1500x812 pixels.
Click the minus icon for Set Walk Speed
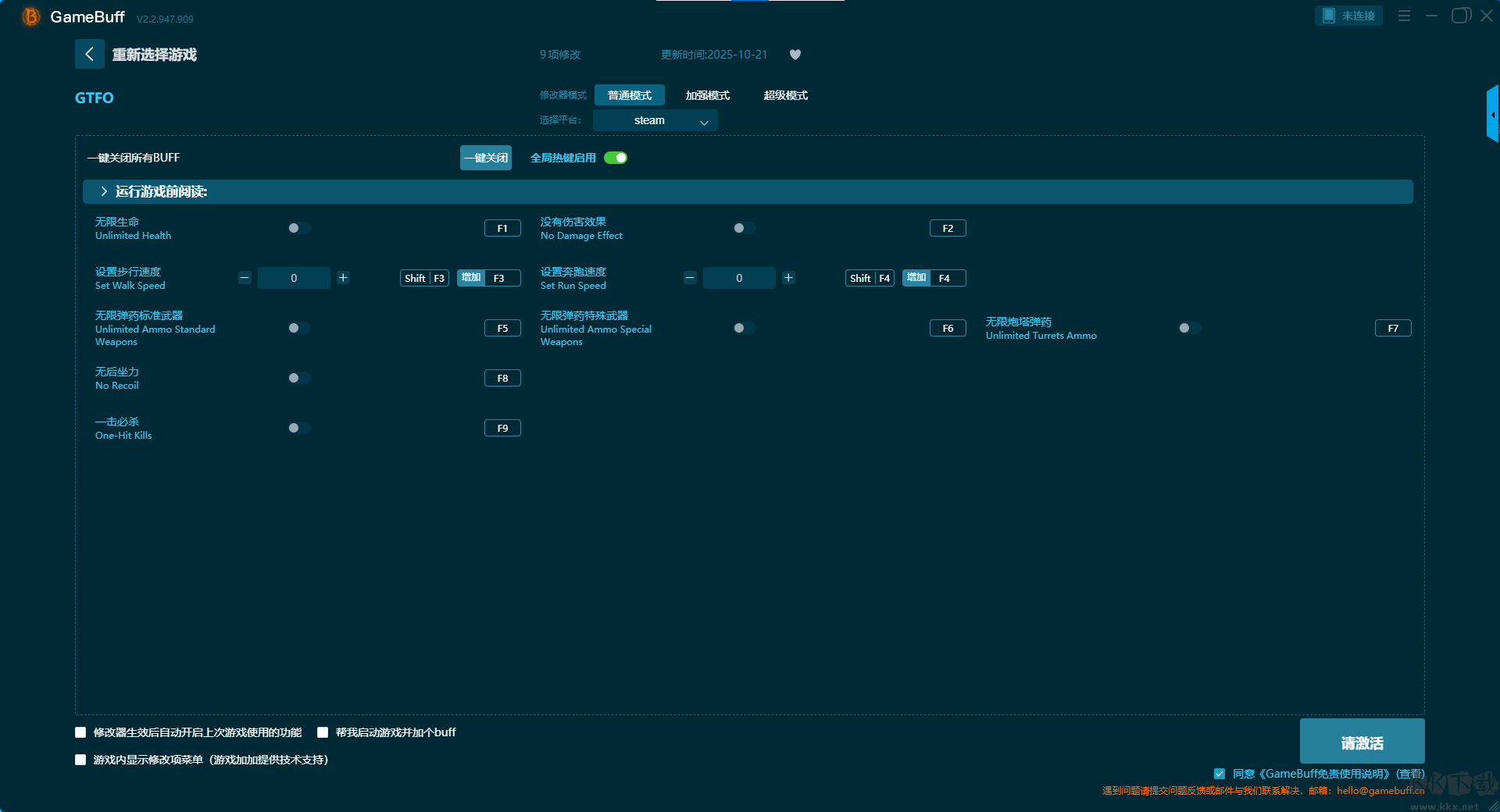[x=245, y=278]
